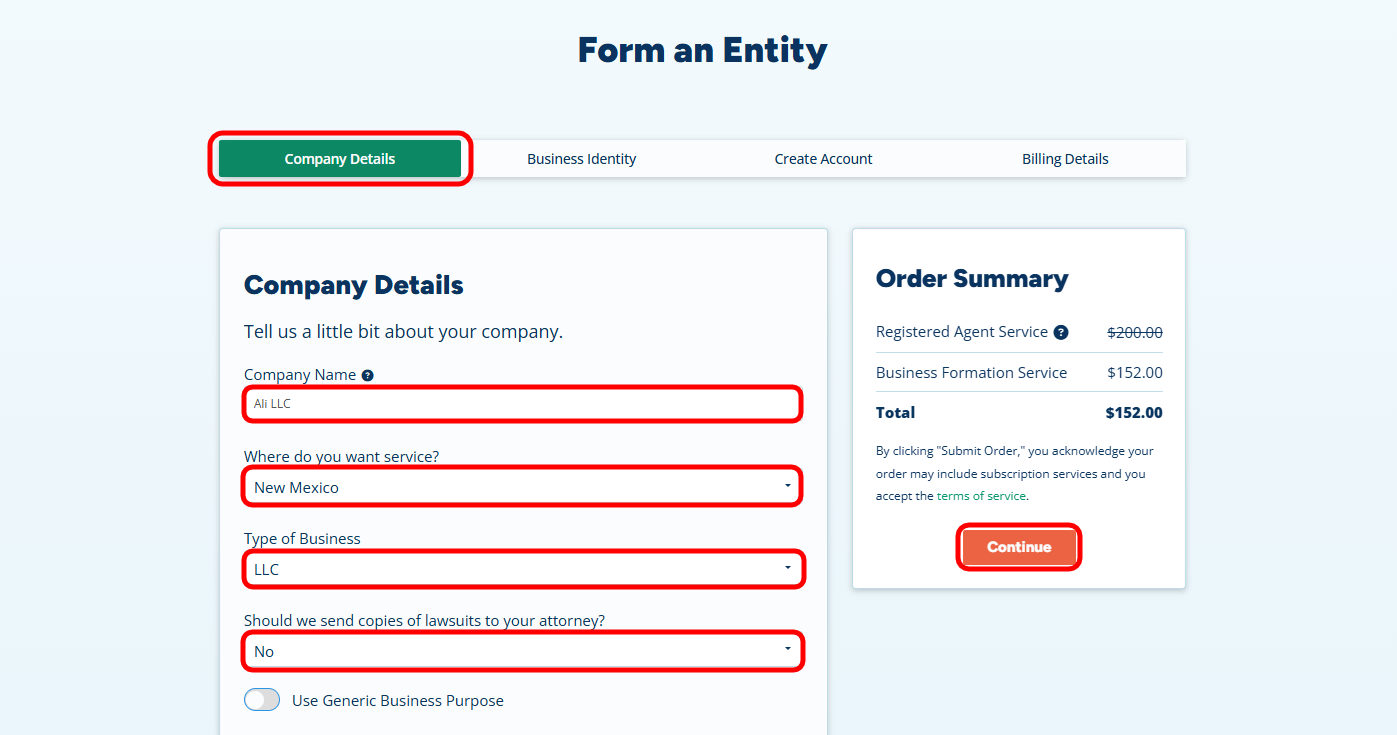Open the Billing Details tab

(x=1065, y=159)
